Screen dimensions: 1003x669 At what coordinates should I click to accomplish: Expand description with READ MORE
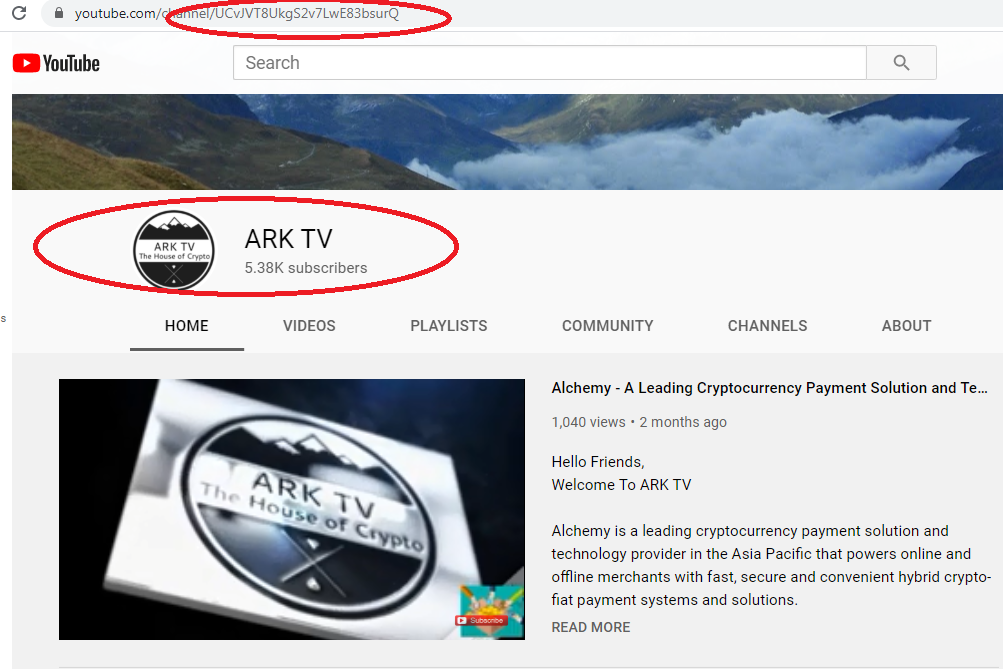point(591,627)
